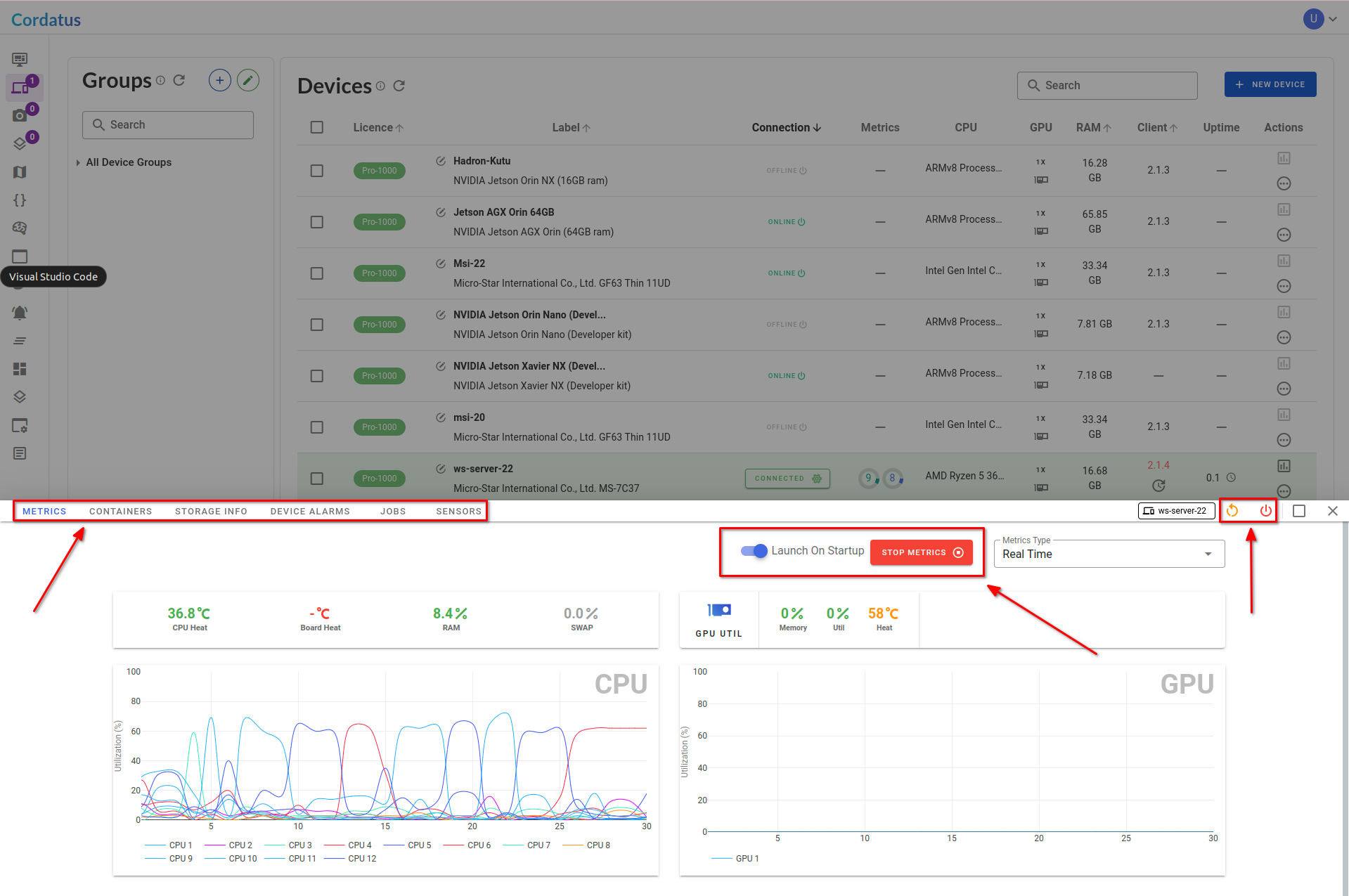Toggle GPU 1 legend in chart
The image size is (1349, 896).
pos(735,858)
